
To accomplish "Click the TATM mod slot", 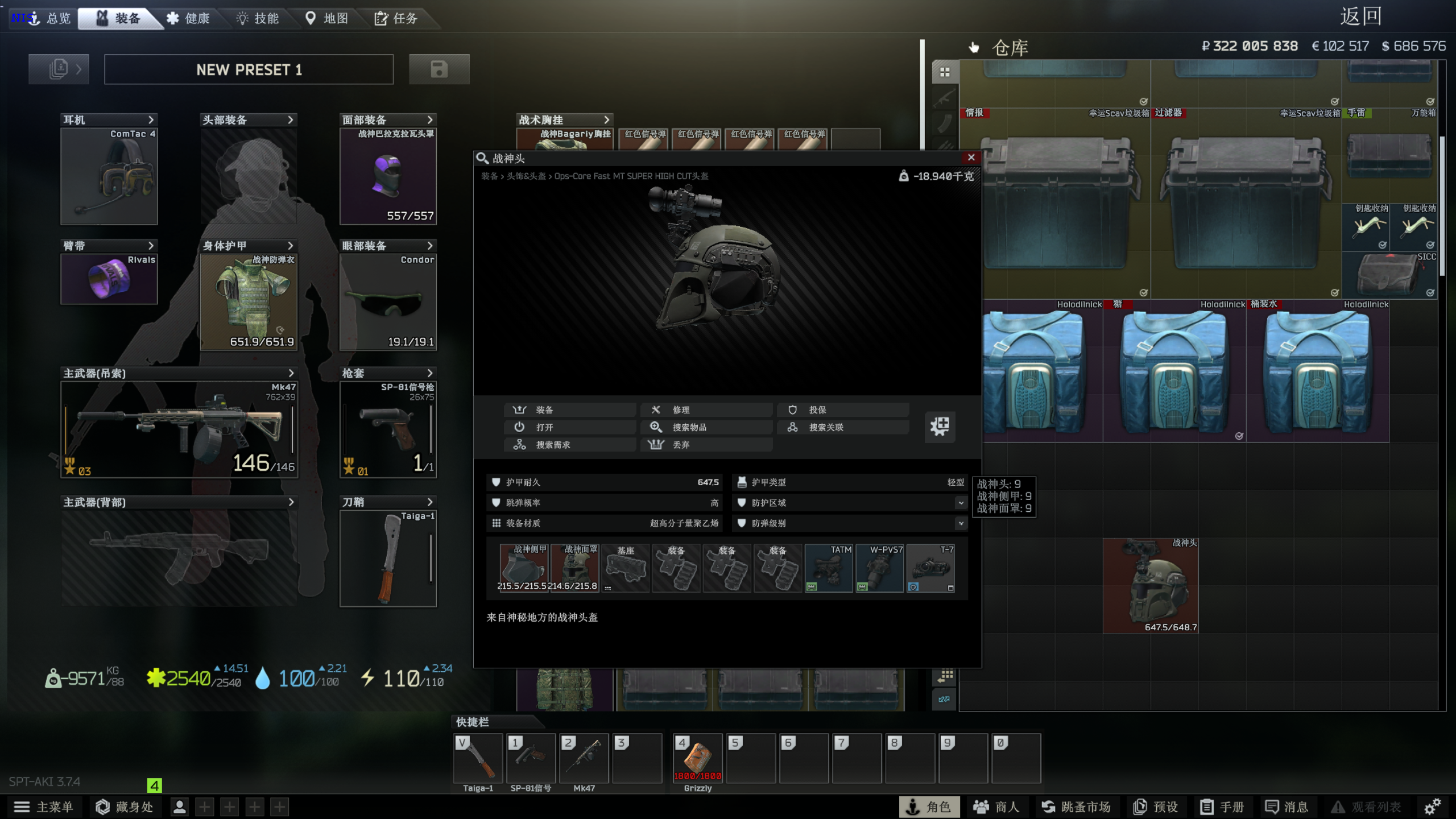I will (829, 568).
